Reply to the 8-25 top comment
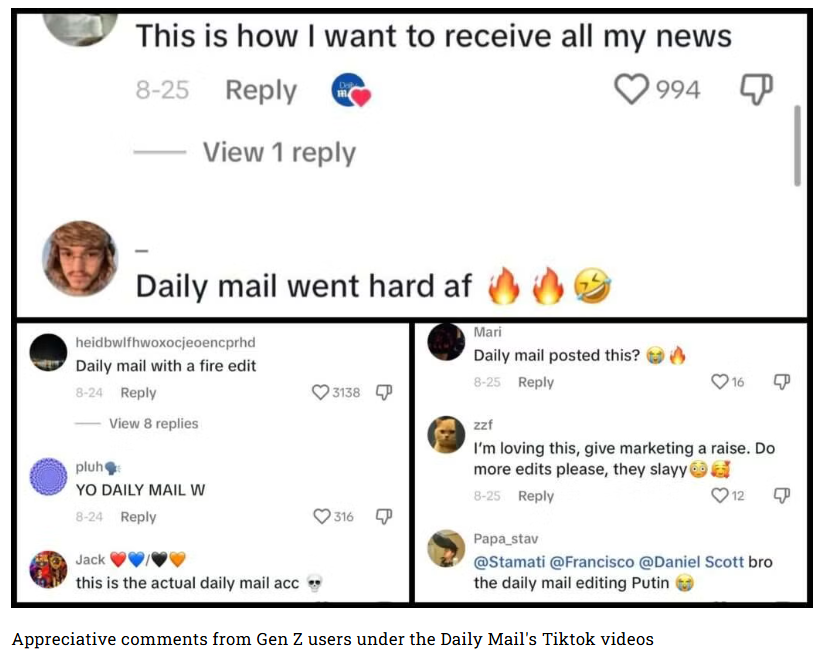 261,90
